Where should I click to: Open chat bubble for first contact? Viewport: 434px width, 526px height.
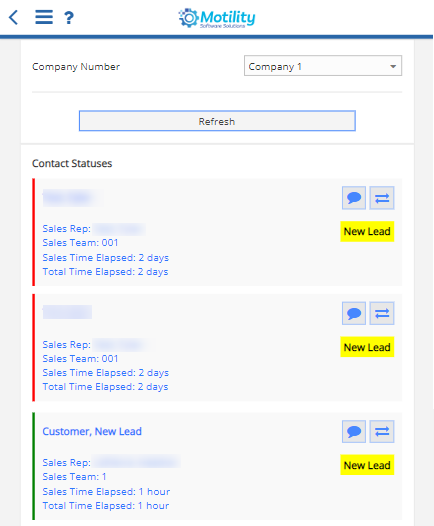click(x=354, y=198)
